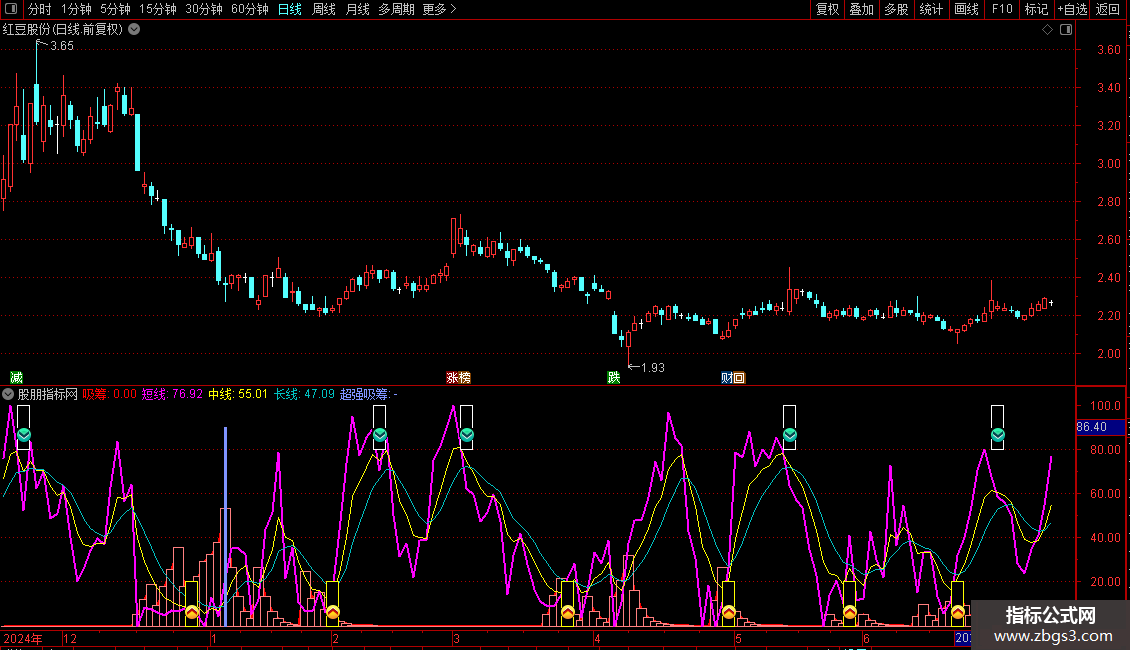Select the 60分钟 period tab
1130x650 pixels.
pyautogui.click(x=249, y=9)
